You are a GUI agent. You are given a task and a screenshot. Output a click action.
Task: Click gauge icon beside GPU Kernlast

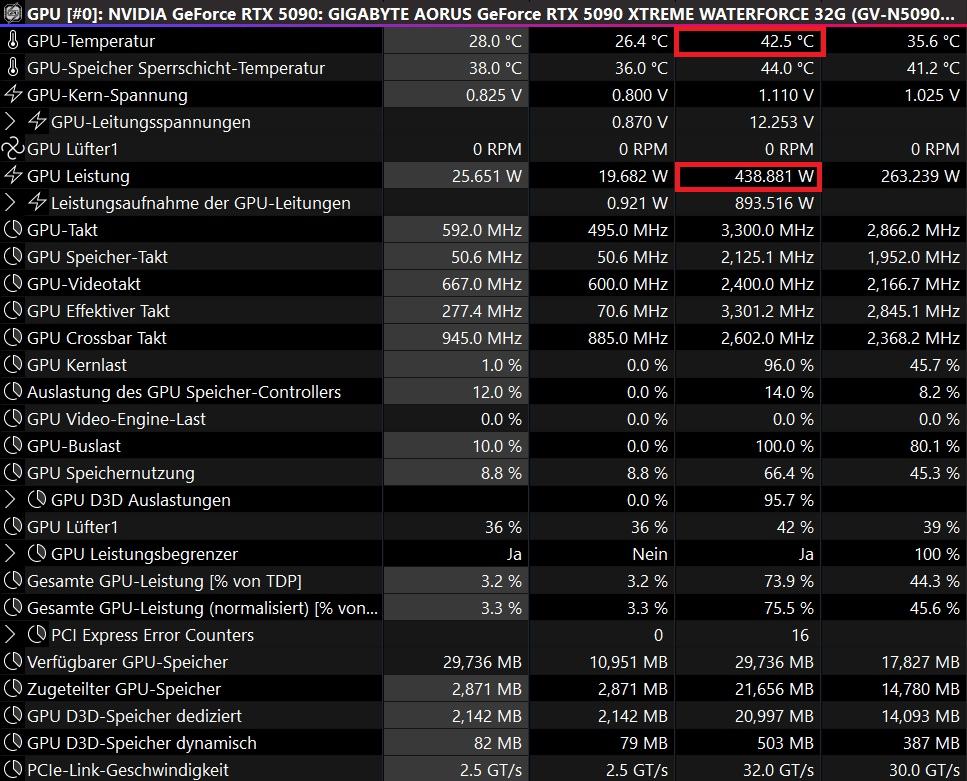point(13,365)
